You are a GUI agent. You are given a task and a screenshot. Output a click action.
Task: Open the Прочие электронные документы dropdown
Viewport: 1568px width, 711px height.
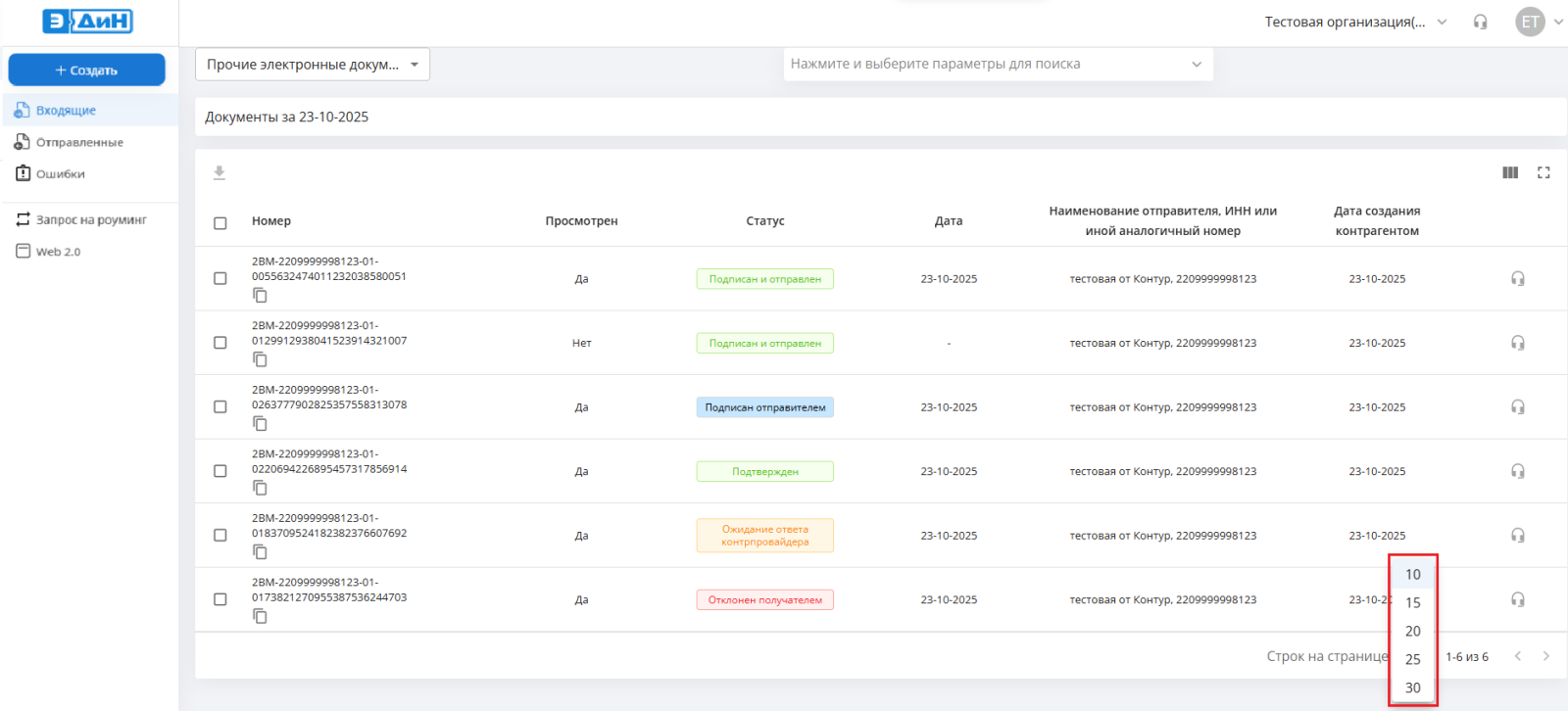(312, 65)
